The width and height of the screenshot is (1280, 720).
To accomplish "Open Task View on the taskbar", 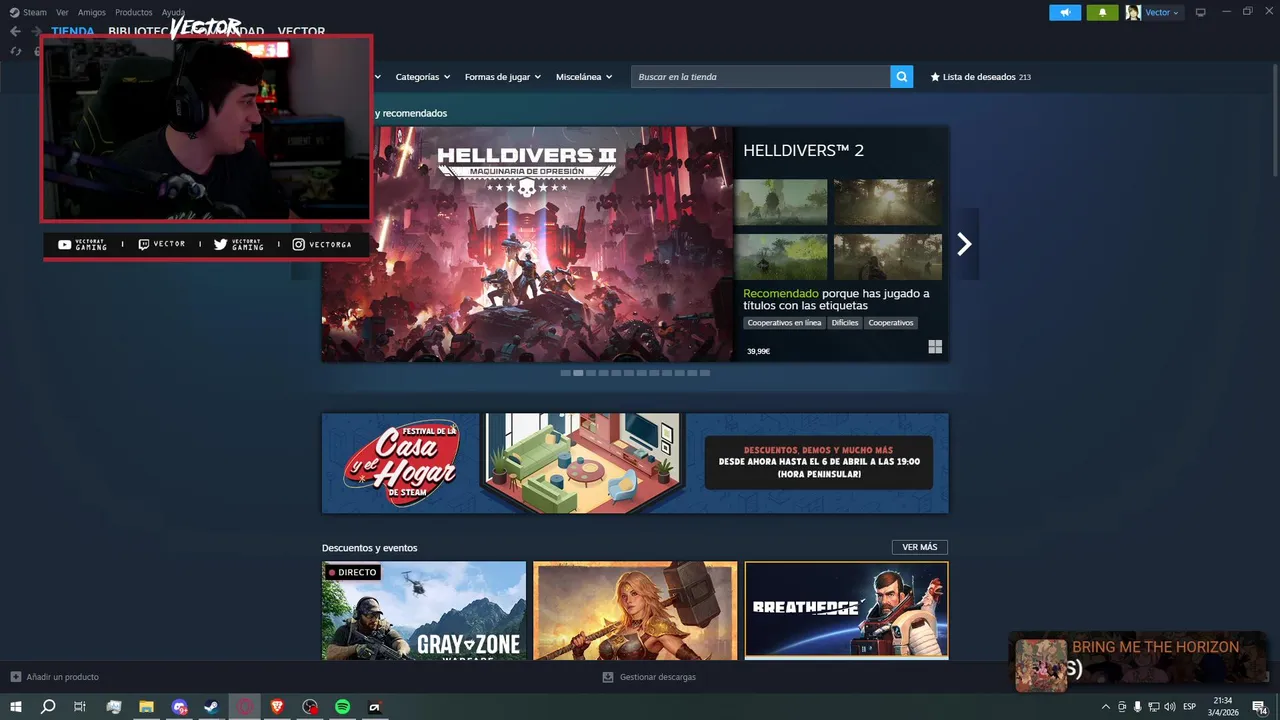I will click(80, 707).
